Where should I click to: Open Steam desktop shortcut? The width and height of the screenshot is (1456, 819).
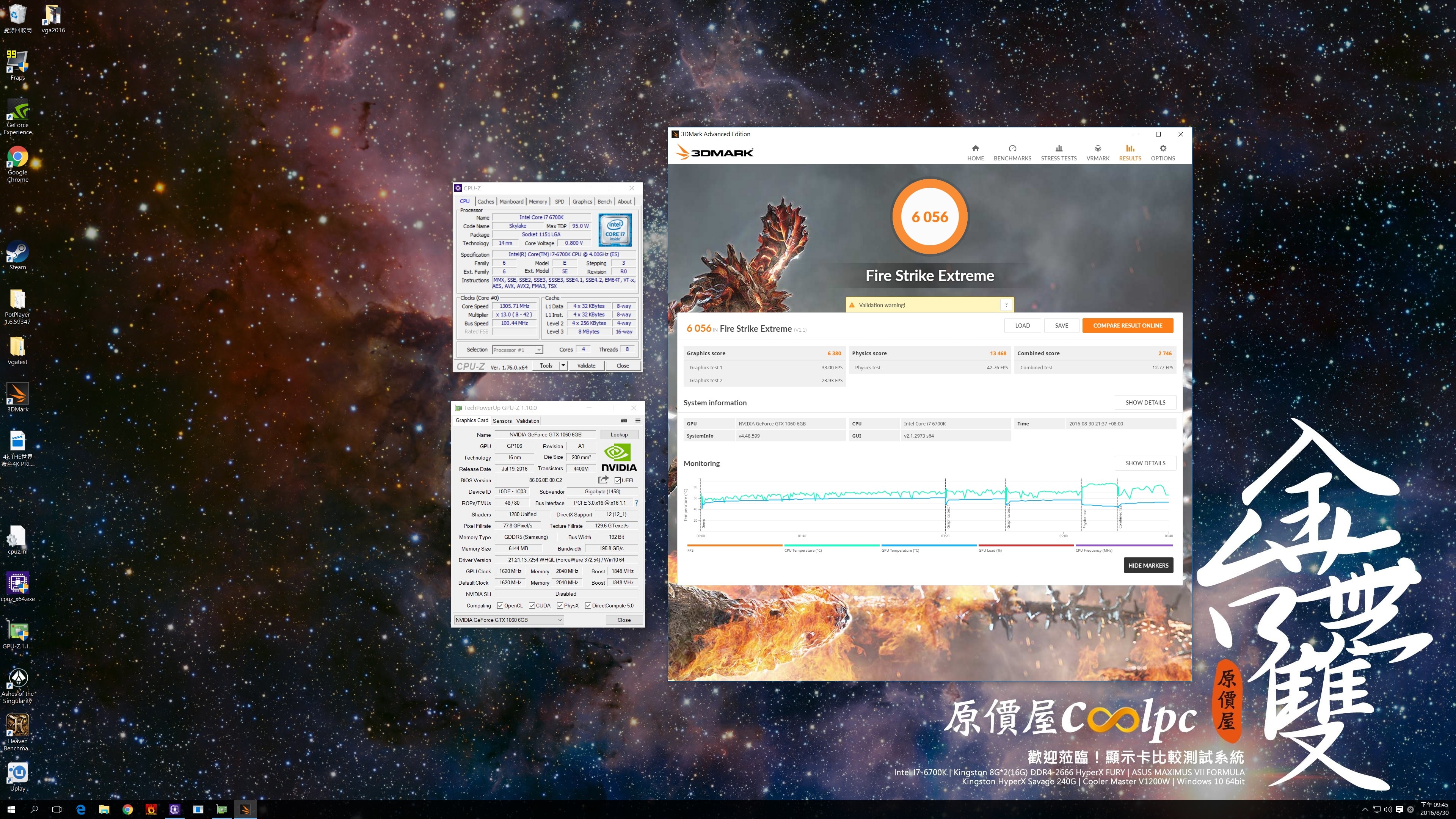pyautogui.click(x=17, y=256)
